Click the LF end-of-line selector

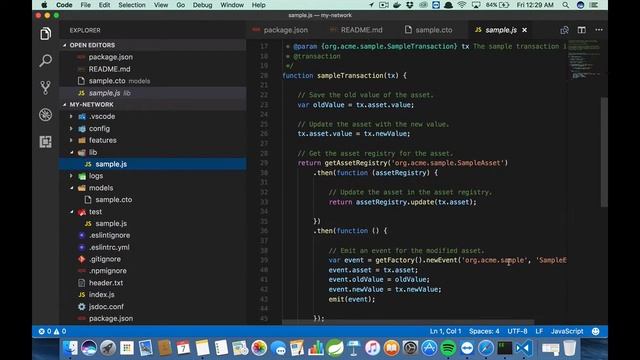coord(539,331)
